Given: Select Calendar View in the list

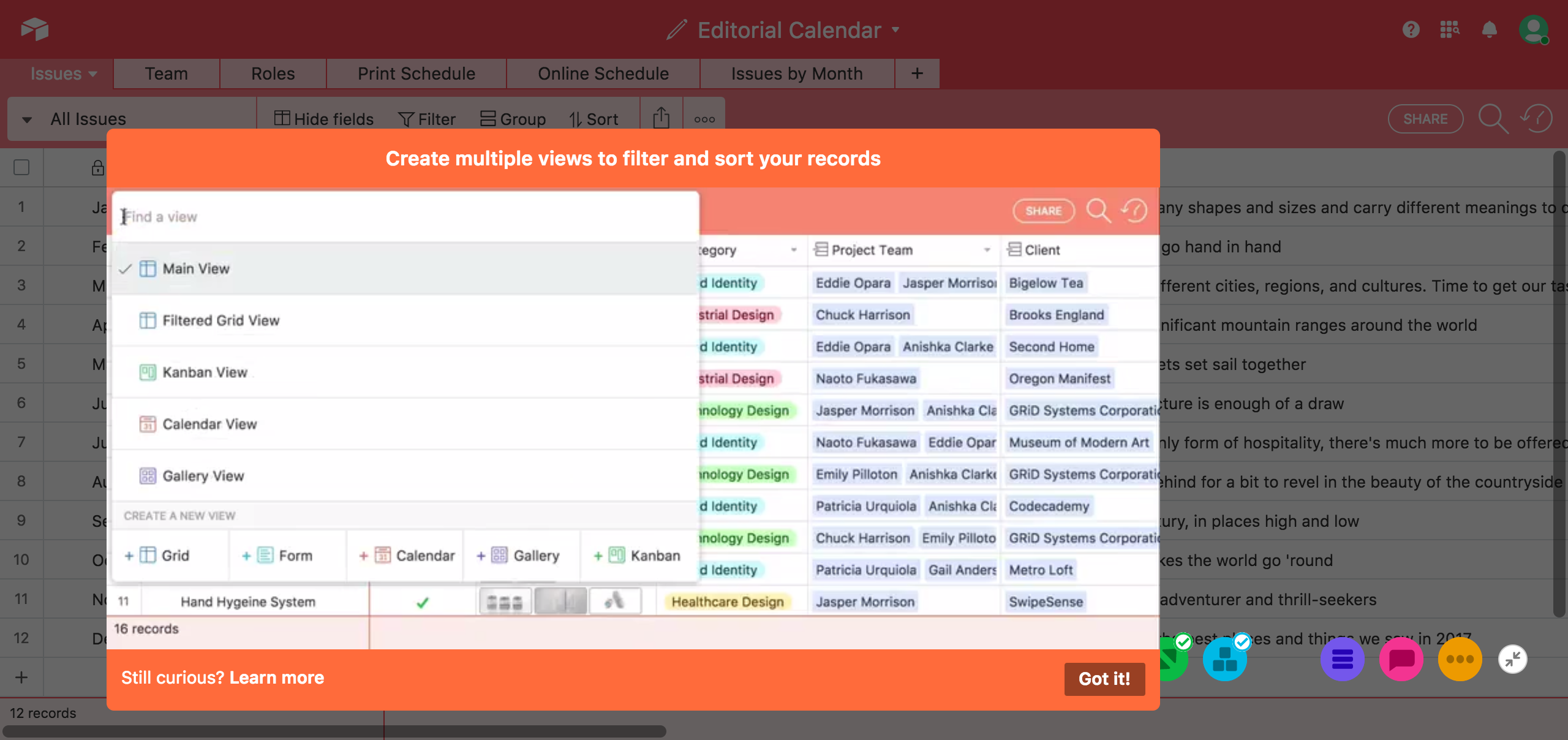Looking at the screenshot, I should click(405, 424).
